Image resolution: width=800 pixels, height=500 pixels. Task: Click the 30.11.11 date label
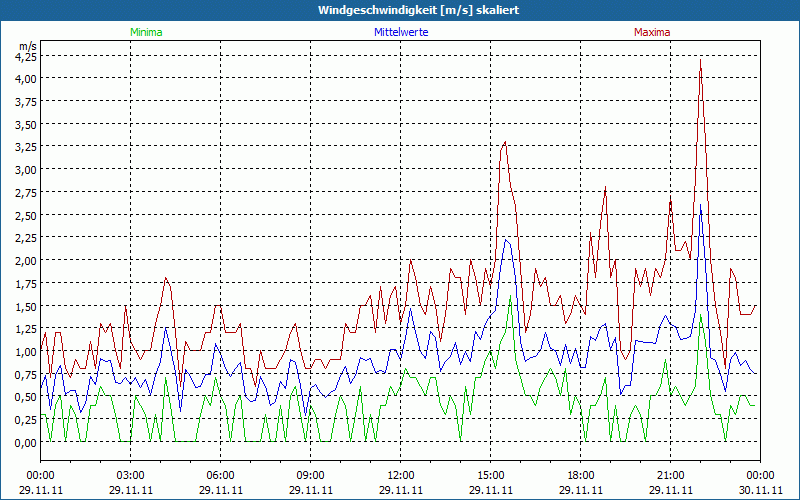point(761,490)
